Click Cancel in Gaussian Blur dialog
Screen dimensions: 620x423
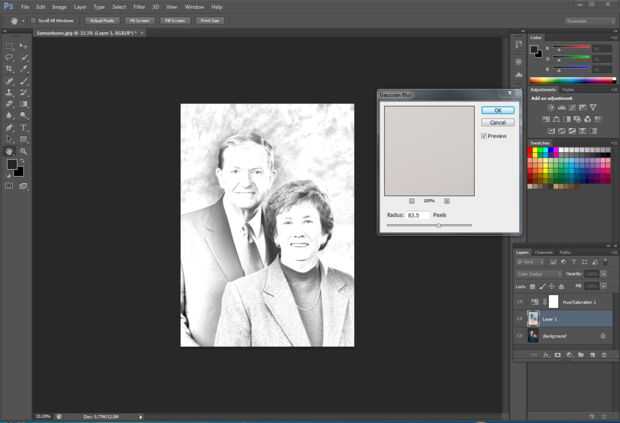tap(498, 123)
